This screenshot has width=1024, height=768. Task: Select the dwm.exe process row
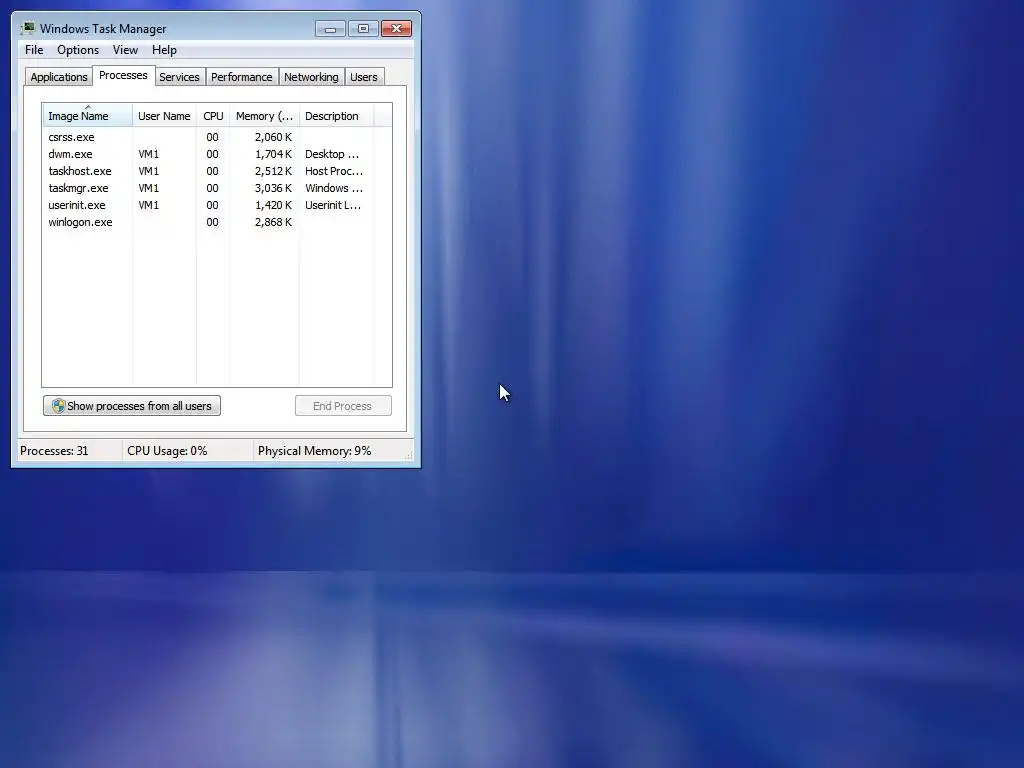pos(217,154)
